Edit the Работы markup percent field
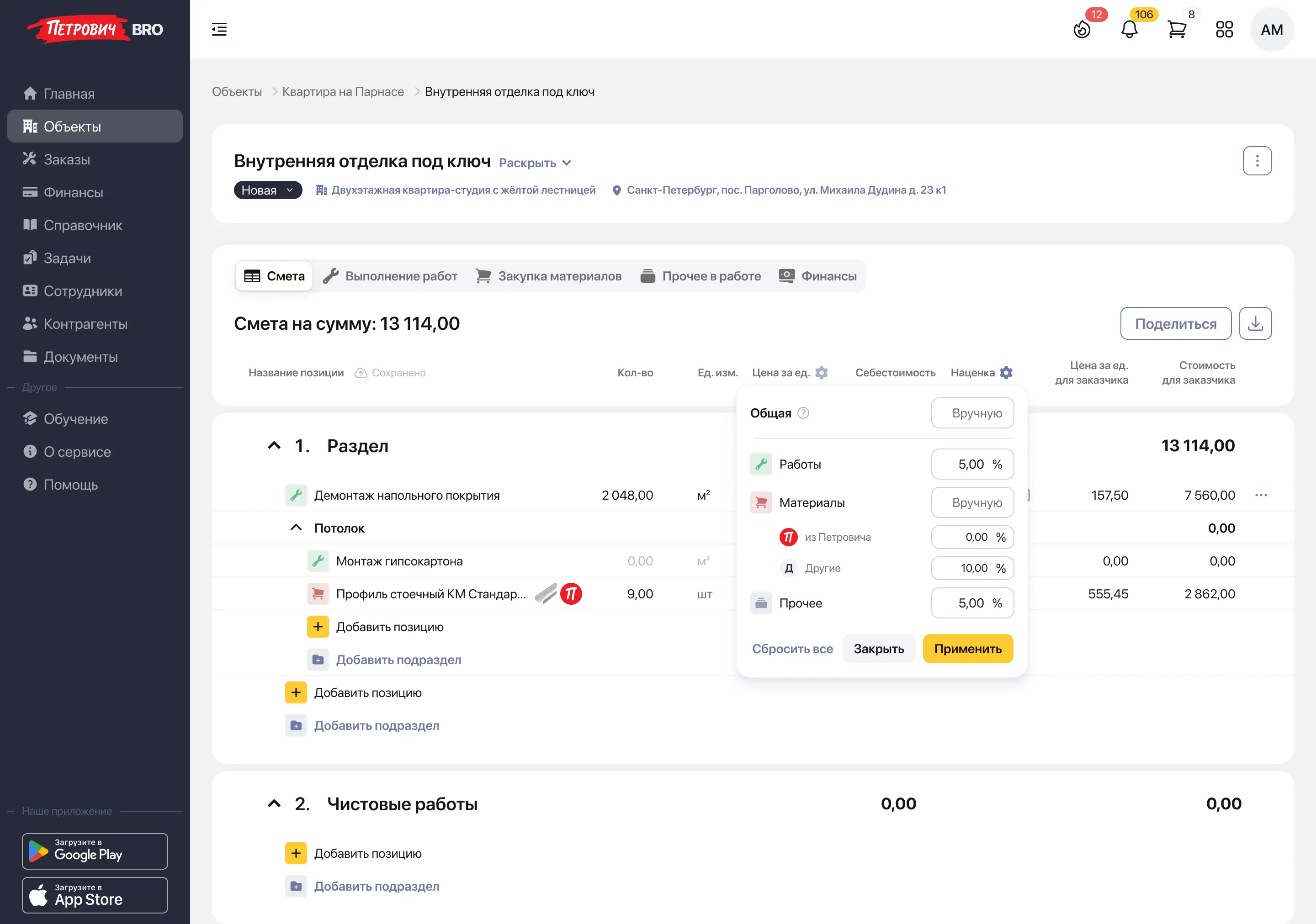This screenshot has height=924, width=1316. pos(972,464)
